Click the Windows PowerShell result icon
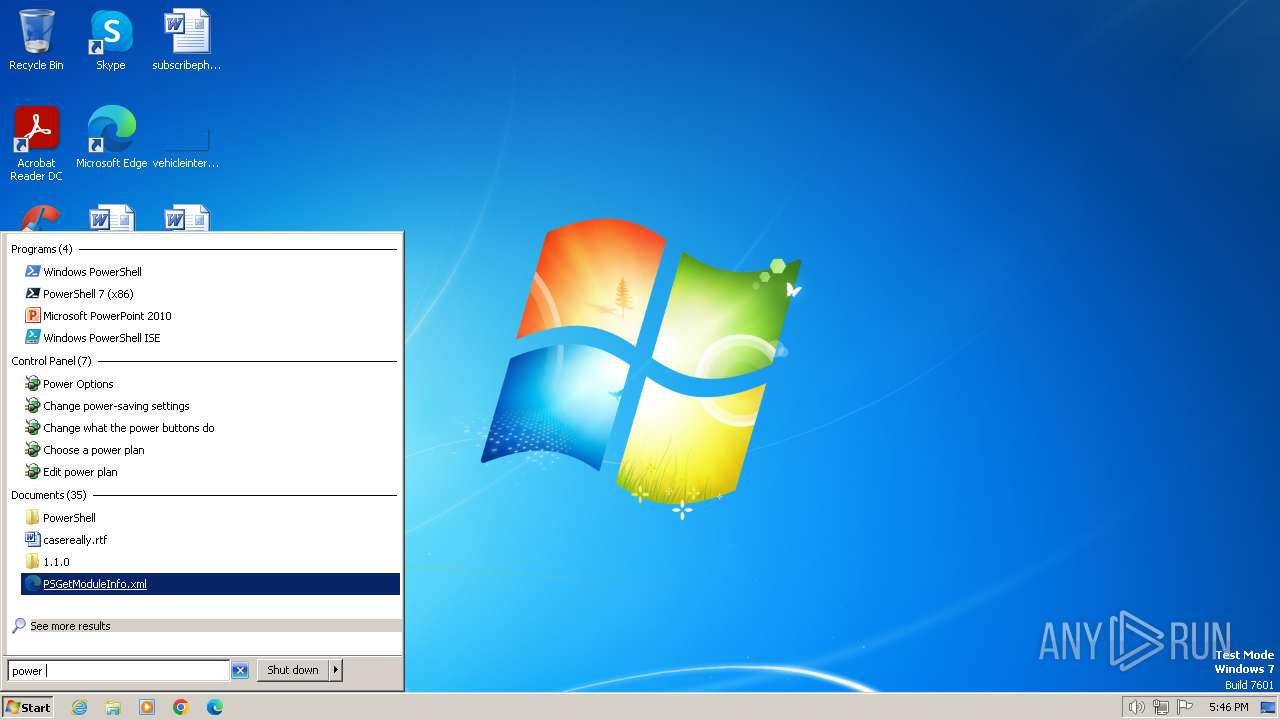This screenshot has height=720, width=1280. click(32, 272)
